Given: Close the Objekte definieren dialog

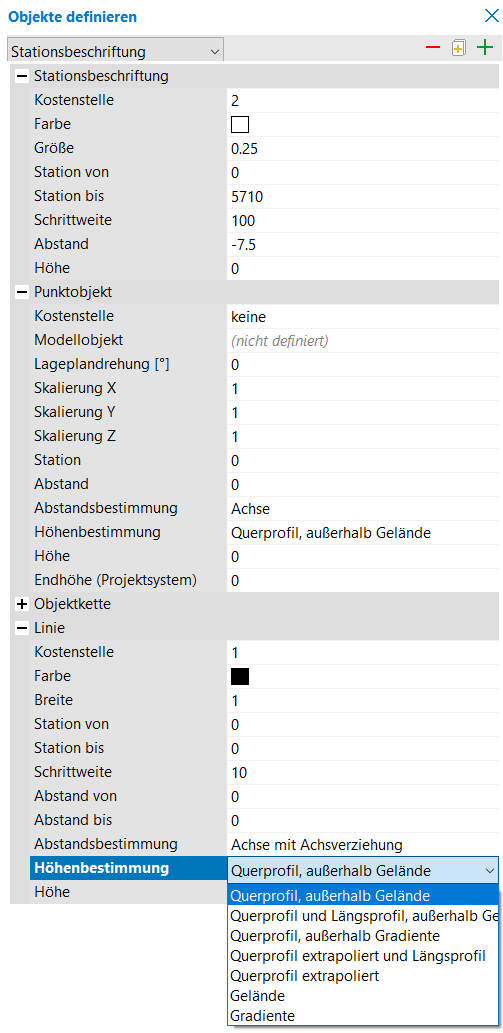Looking at the screenshot, I should click(x=491, y=16).
